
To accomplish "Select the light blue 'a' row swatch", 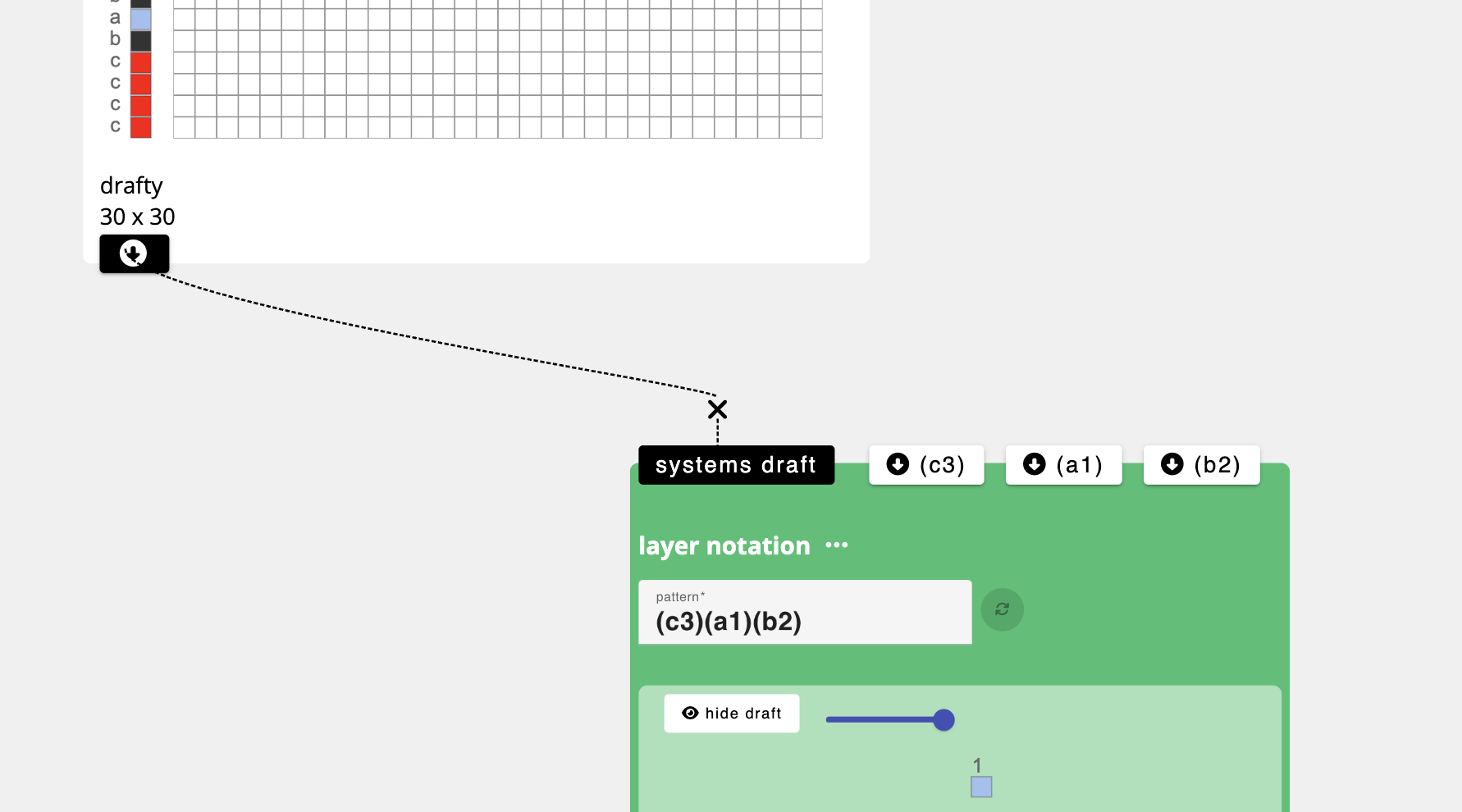I will coord(141,19).
